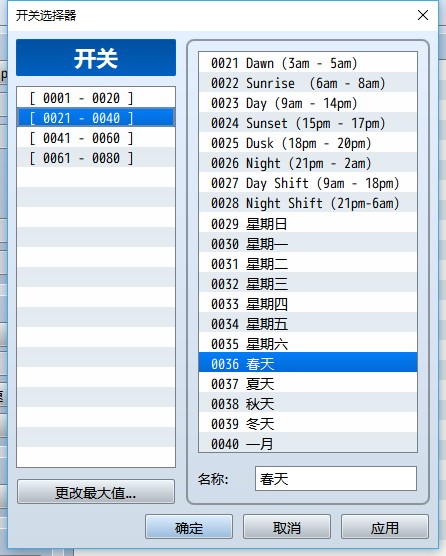Screen dimensions: 446x556
Task: Pick switch 0032 星期三
Action: tap(308, 283)
